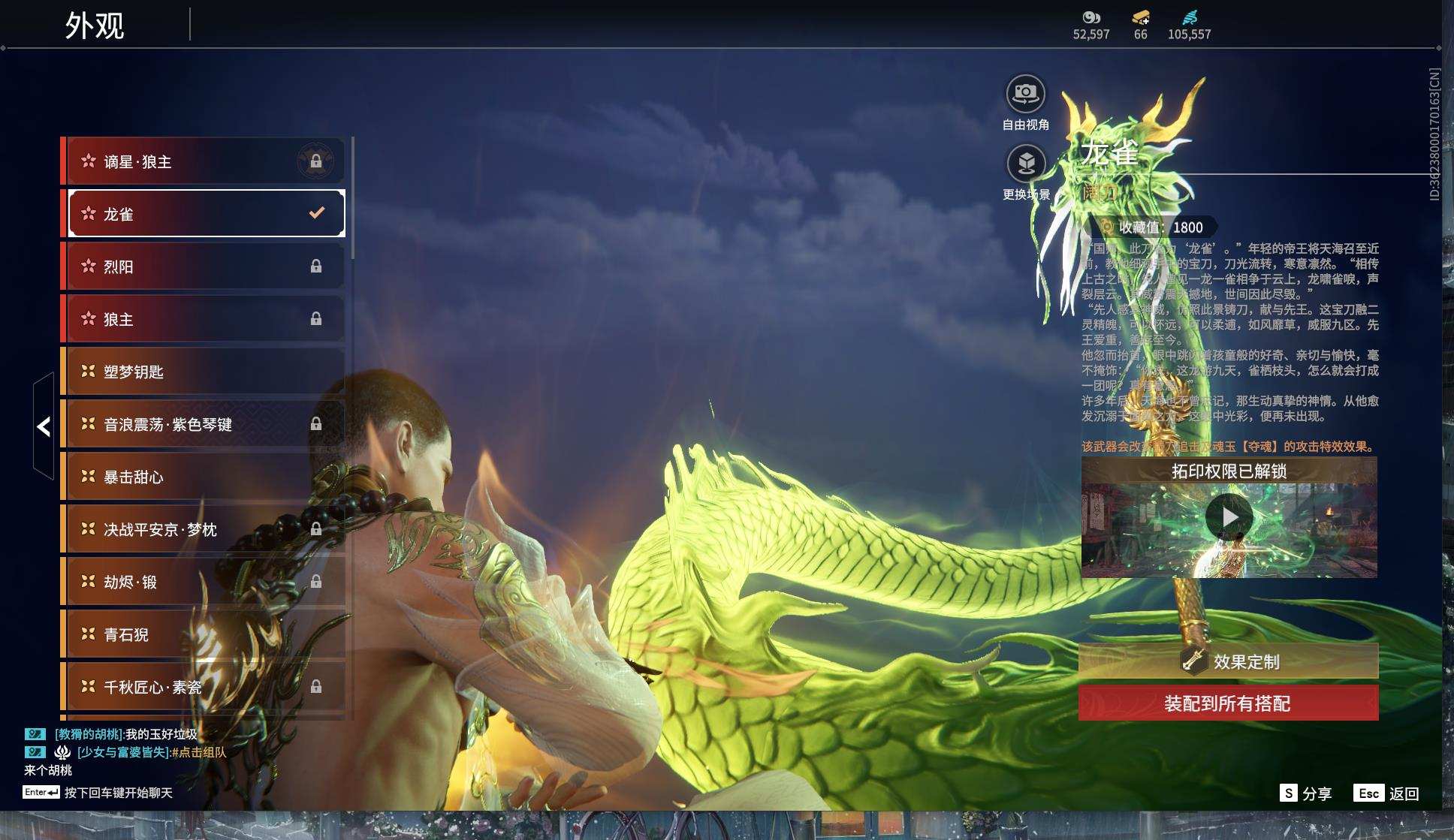Click the #点击组队 team-up link in chat

pos(199,752)
